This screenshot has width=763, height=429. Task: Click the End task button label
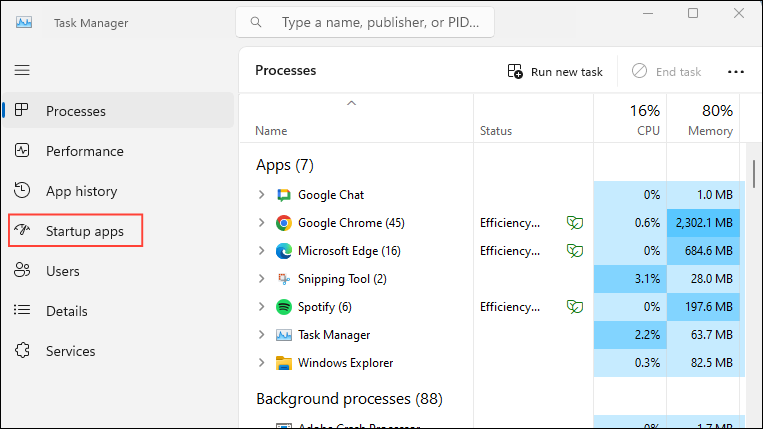(x=678, y=72)
